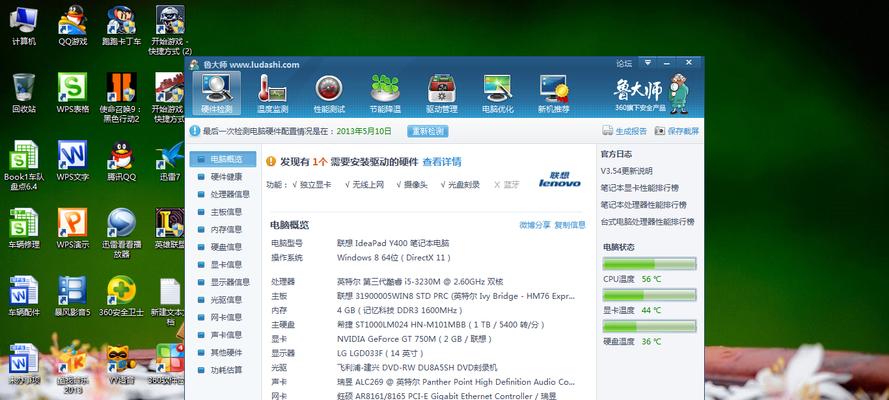Open 笔记本处理器性能排行榜 ranking link
This screenshot has height=400, width=889.
click(644, 205)
